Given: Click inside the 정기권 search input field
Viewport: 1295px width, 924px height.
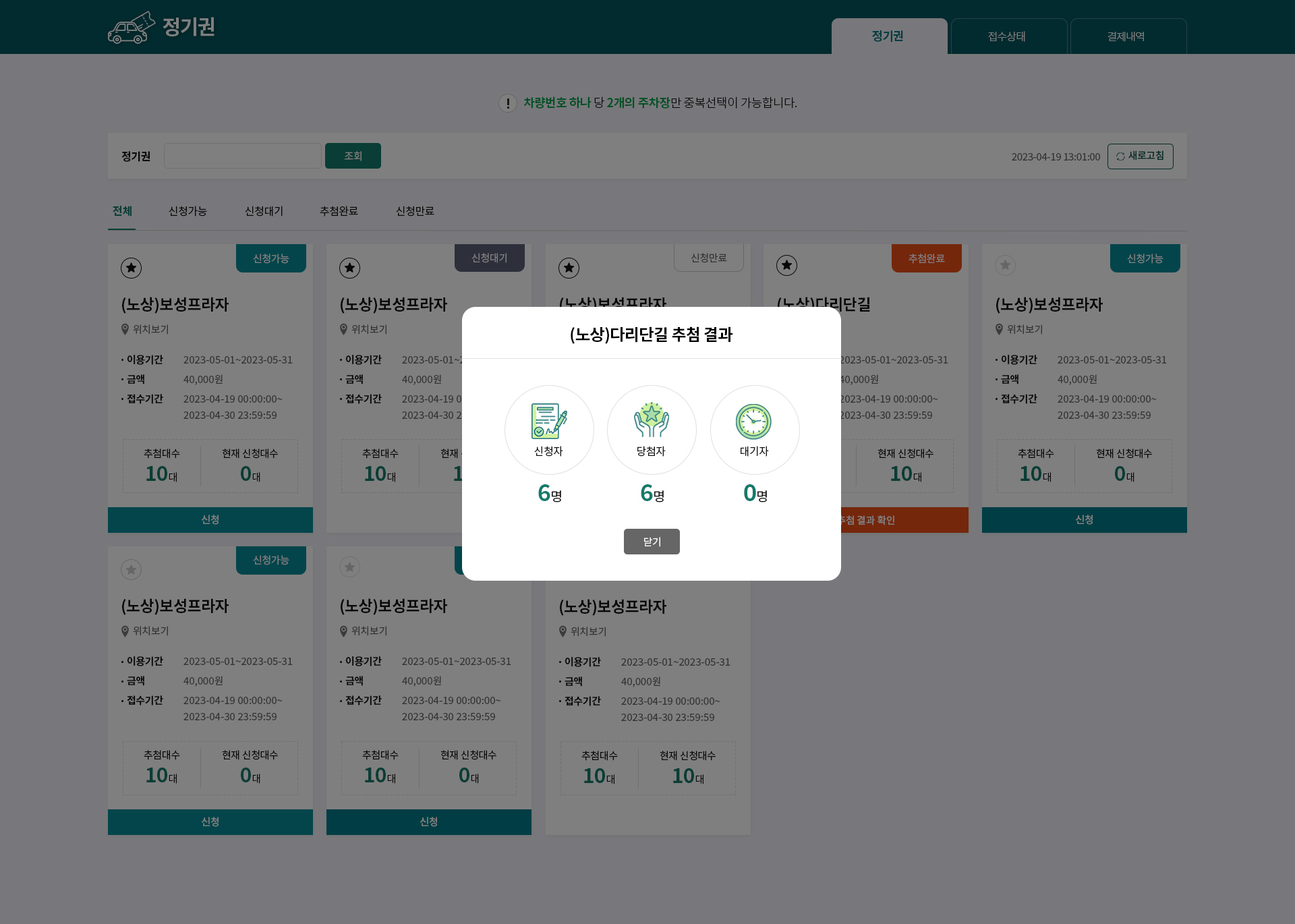Looking at the screenshot, I should (242, 155).
